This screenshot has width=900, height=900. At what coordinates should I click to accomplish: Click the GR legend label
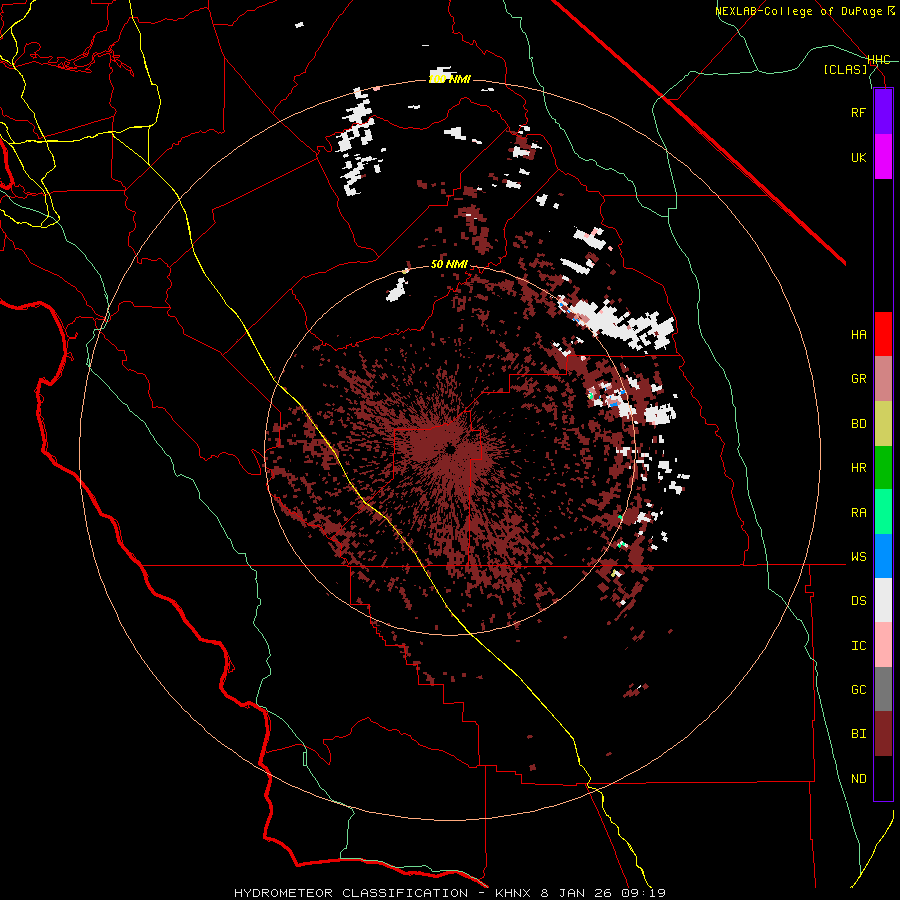click(x=858, y=379)
